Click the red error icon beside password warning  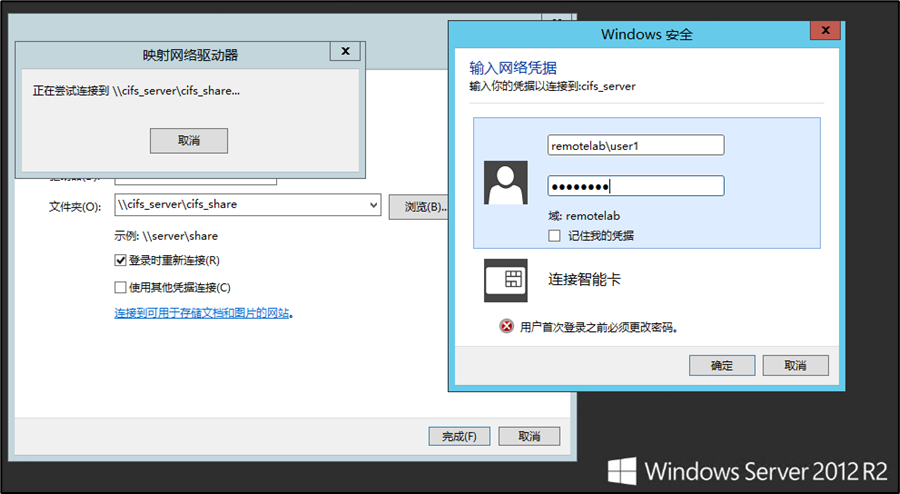coord(507,327)
